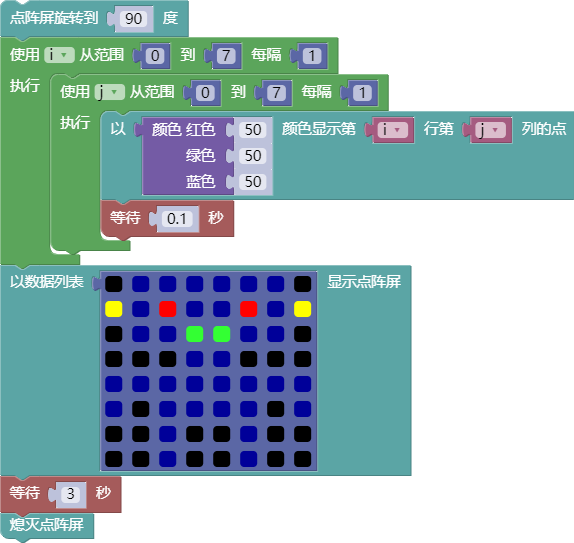The image size is (574, 543).
Task: Edit start value 0 of the j loop
Action: tap(205, 93)
